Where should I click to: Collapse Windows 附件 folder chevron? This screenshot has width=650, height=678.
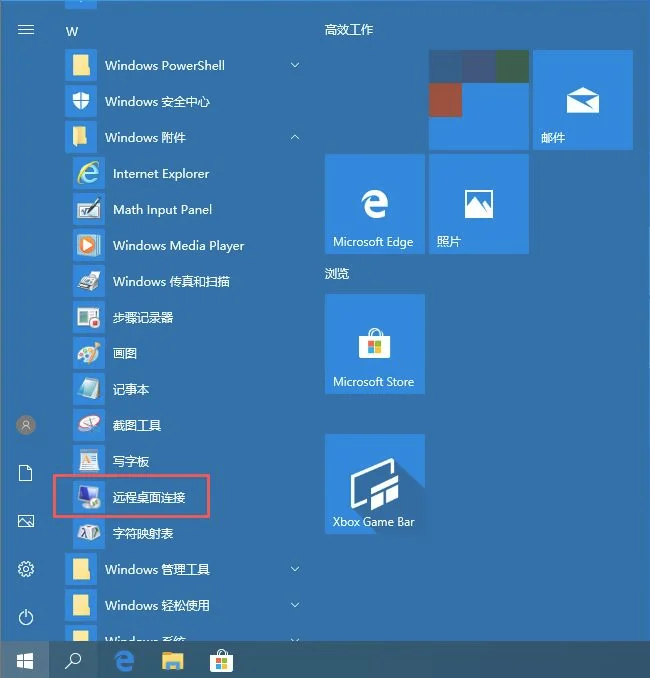click(x=295, y=137)
